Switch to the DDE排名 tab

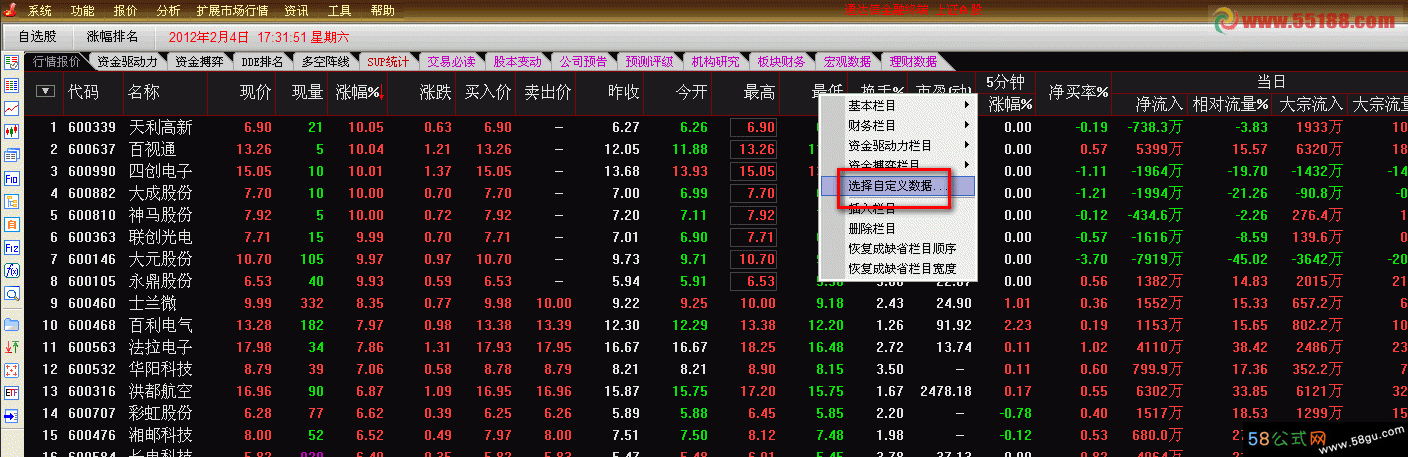click(262, 61)
